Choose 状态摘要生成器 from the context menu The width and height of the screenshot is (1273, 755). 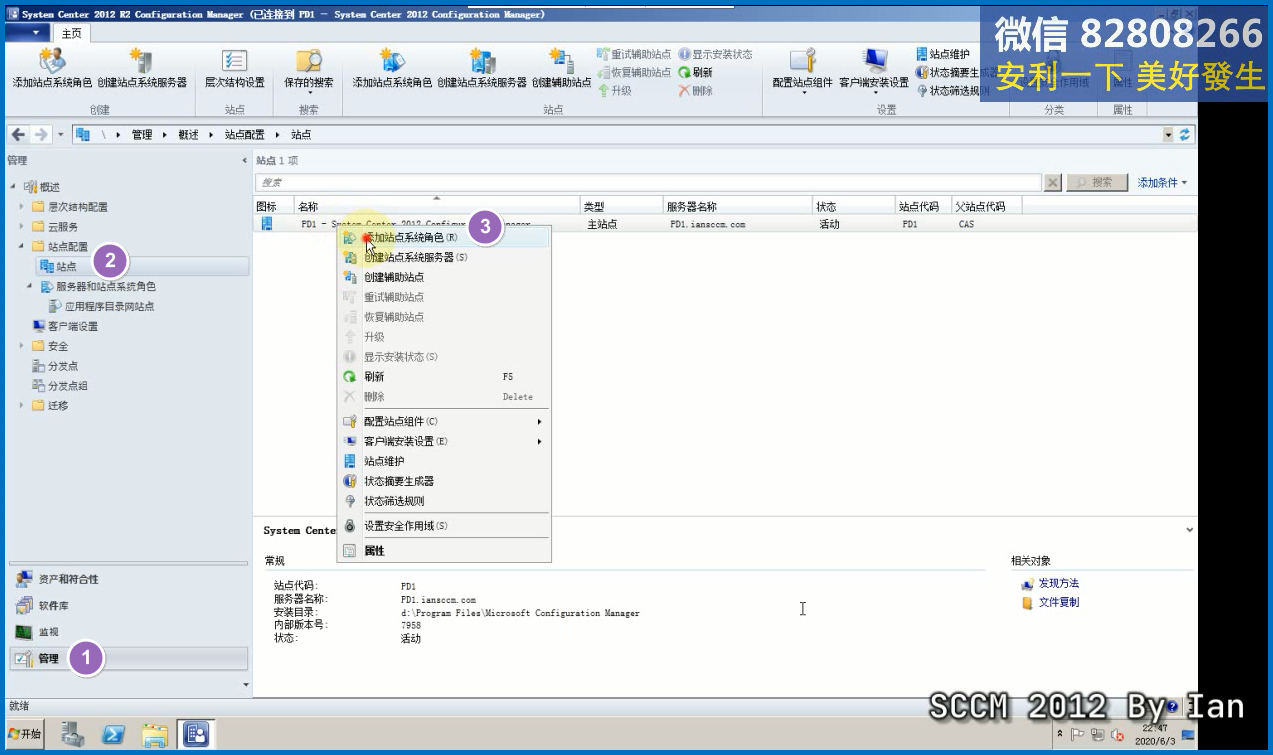[445, 481]
